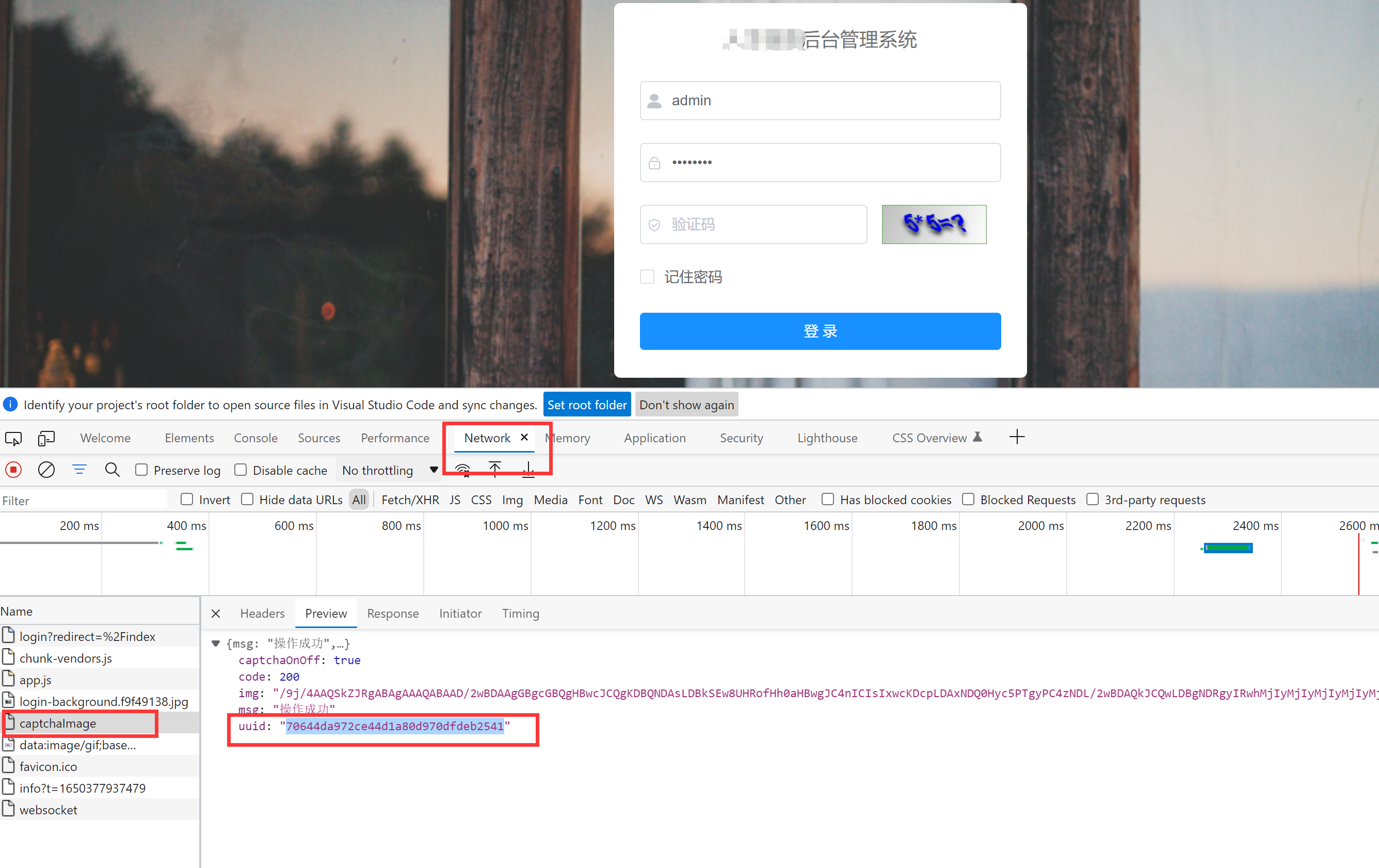The image size is (1379, 868).
Task: Check the Disable cache checkbox
Action: pyautogui.click(x=240, y=470)
